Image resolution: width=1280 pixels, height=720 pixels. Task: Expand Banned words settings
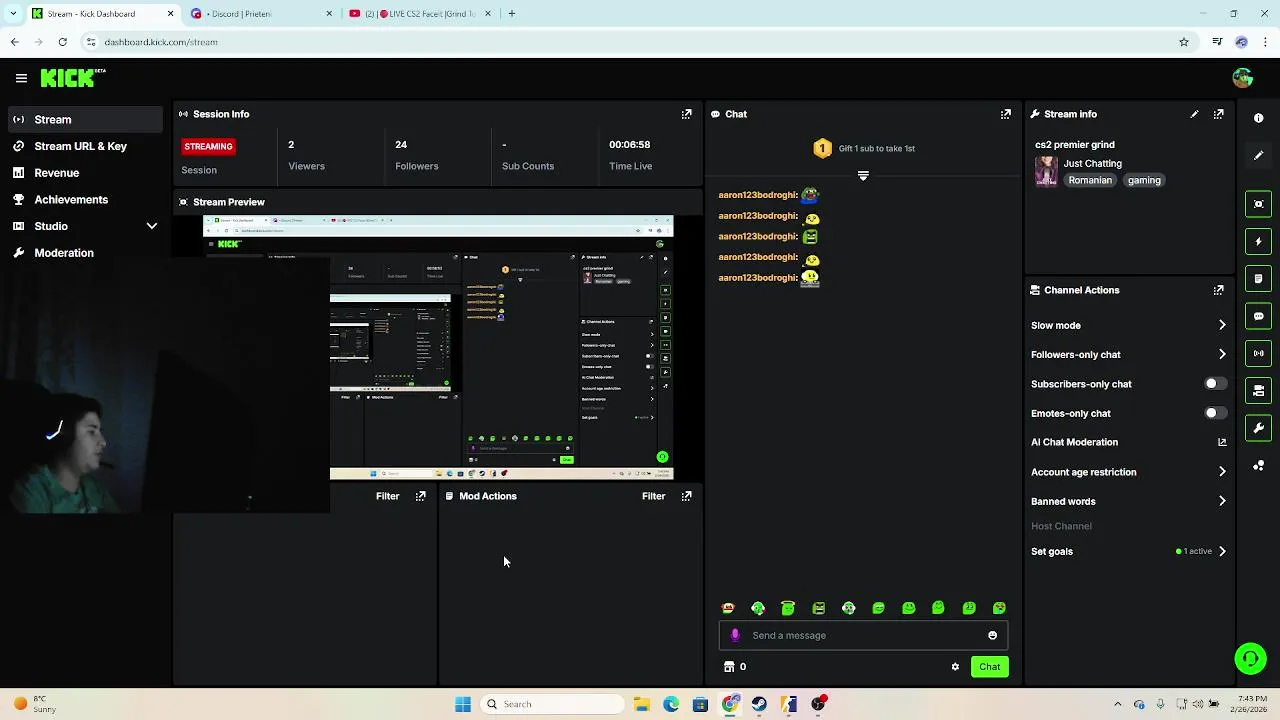[x=1222, y=501]
